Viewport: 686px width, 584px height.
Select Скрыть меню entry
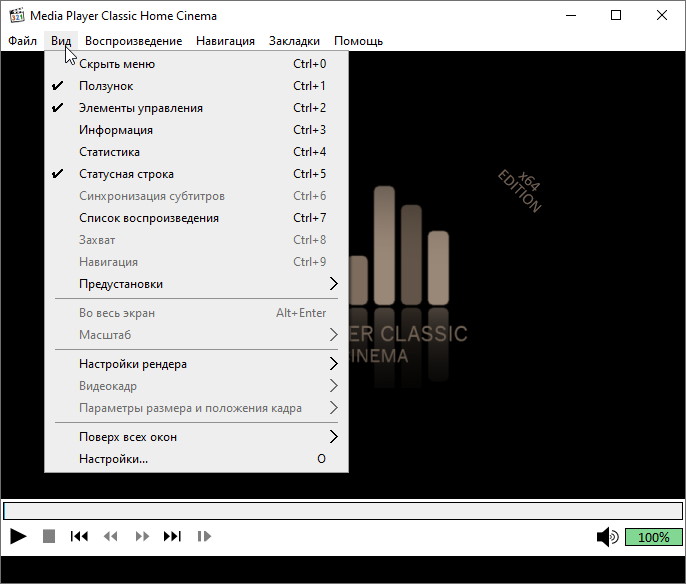196,64
